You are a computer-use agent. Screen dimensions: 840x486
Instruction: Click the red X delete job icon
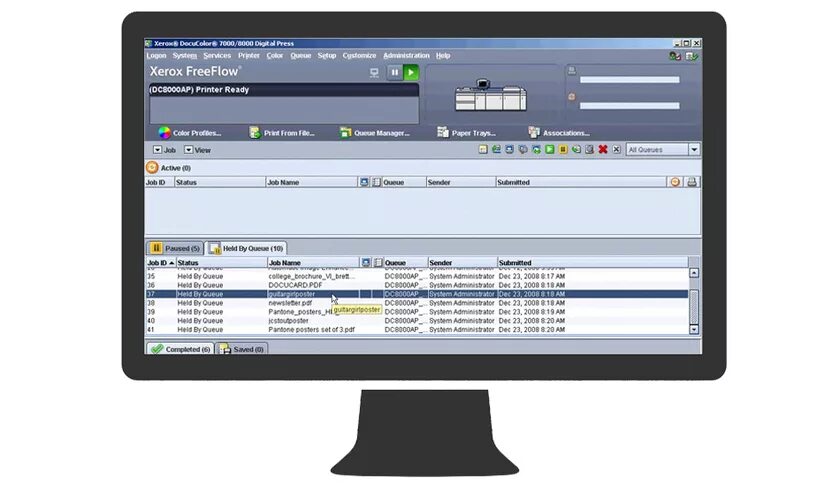click(x=603, y=149)
